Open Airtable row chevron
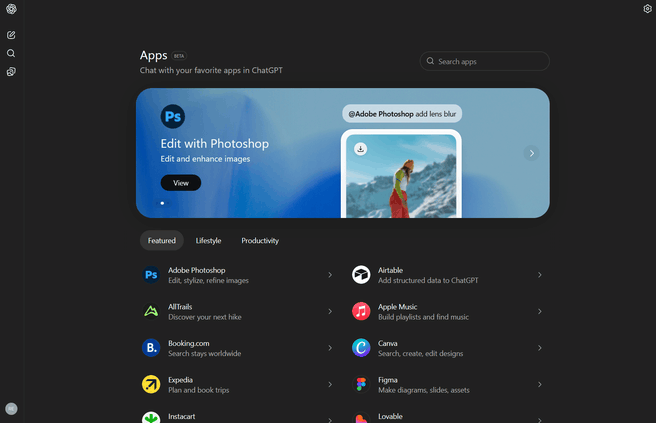The height and width of the screenshot is (423, 656). coord(540,275)
